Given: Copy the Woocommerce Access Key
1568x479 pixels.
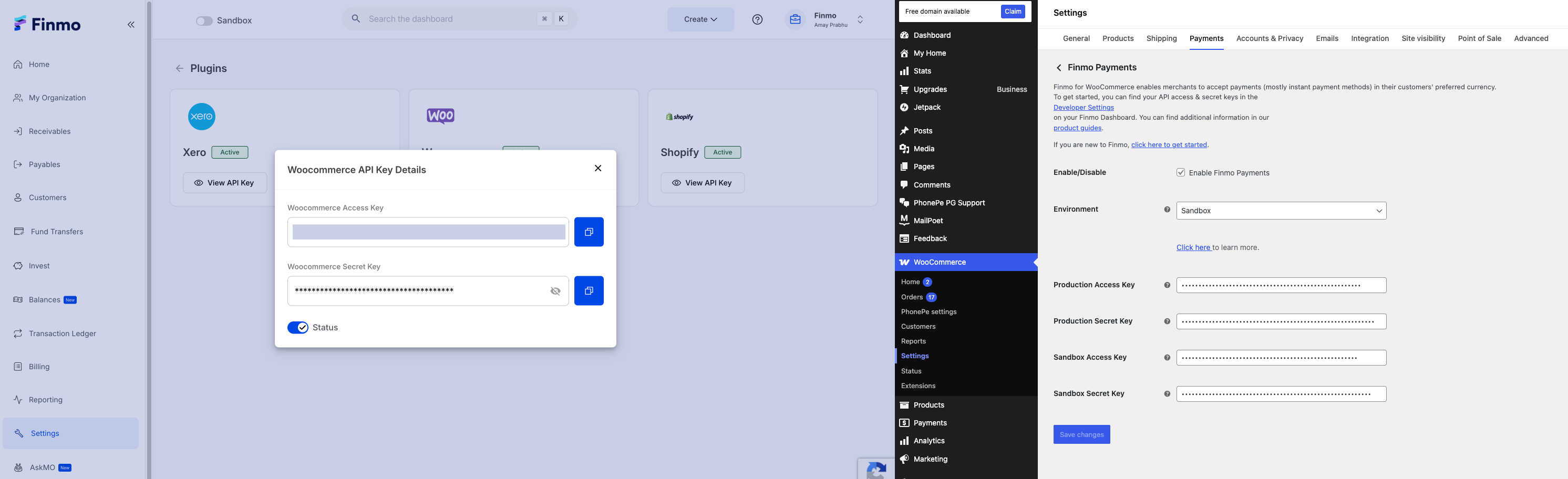Looking at the screenshot, I should [589, 232].
